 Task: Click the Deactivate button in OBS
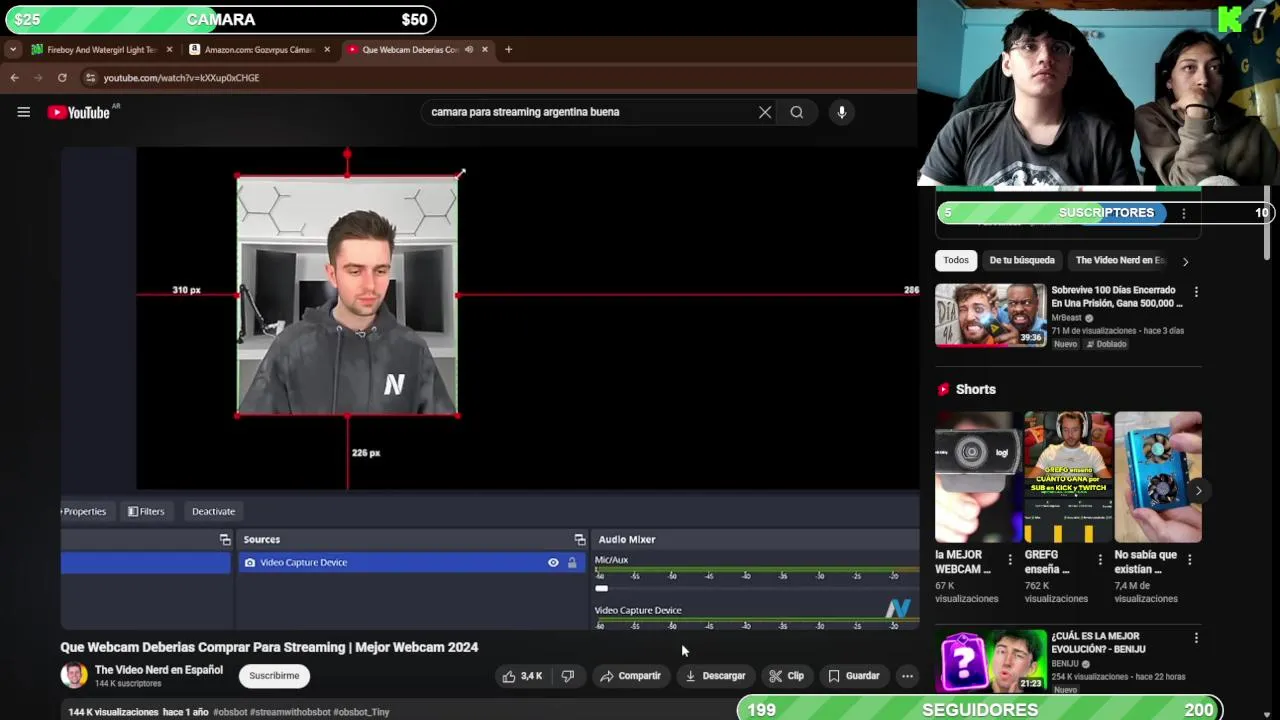[x=213, y=512]
